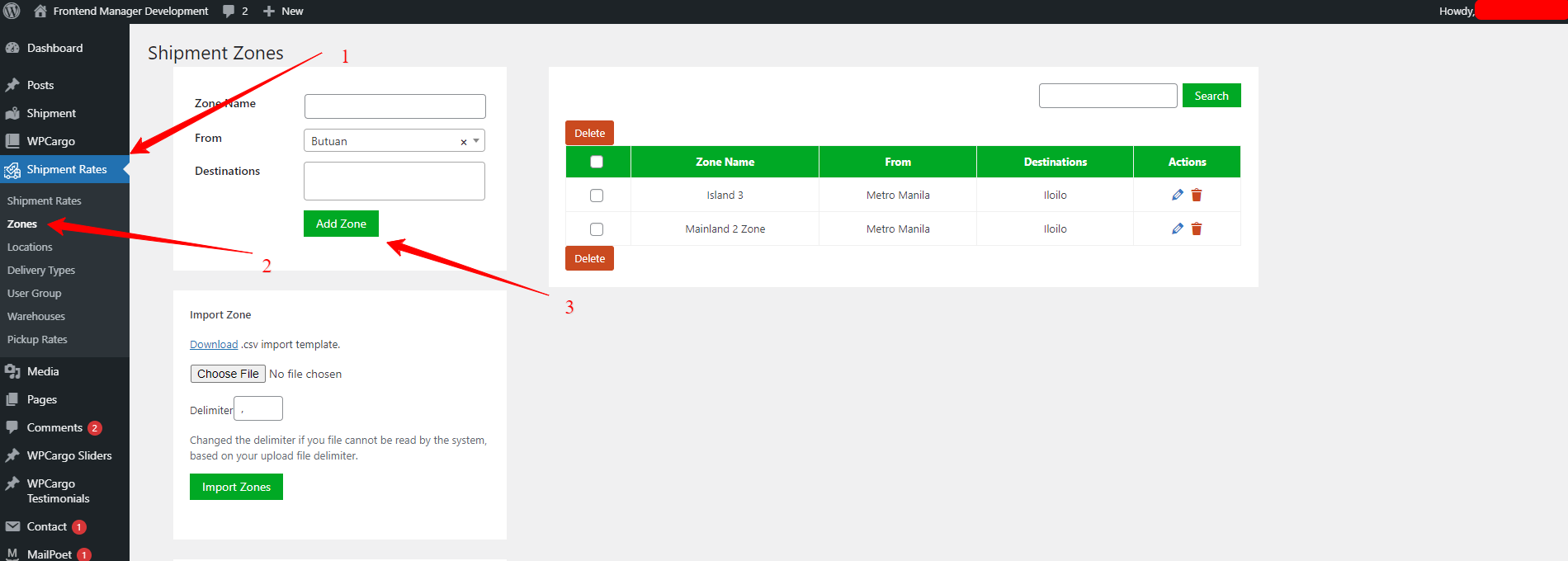The image size is (1568, 561).
Task: Delete Mainland 2 Zone using trash icon
Action: point(1197,229)
